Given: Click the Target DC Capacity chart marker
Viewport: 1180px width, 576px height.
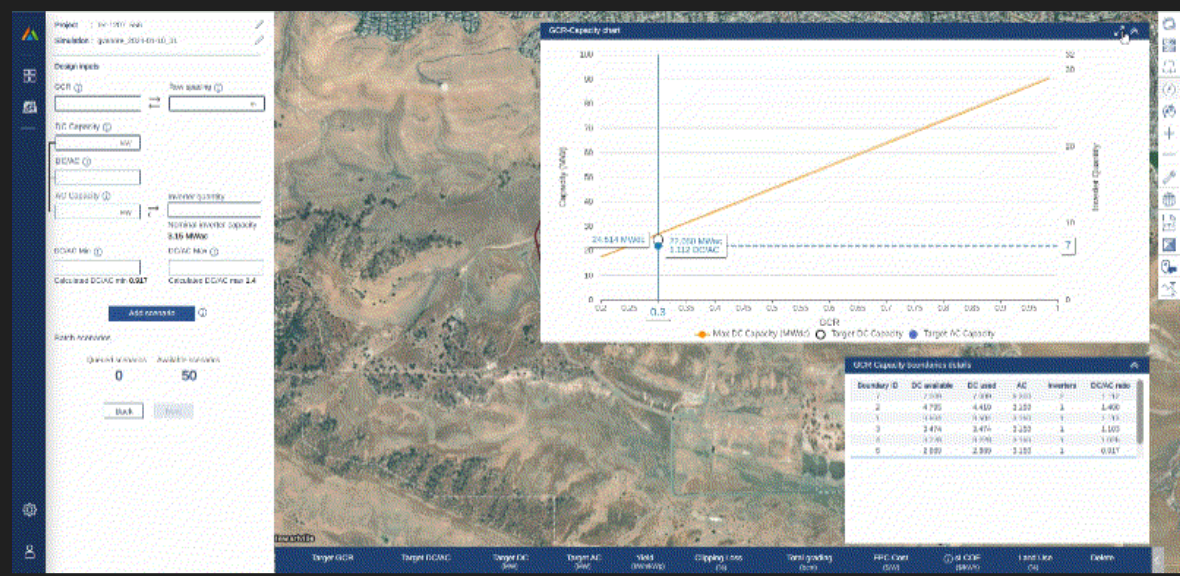Looking at the screenshot, I should (658, 239).
